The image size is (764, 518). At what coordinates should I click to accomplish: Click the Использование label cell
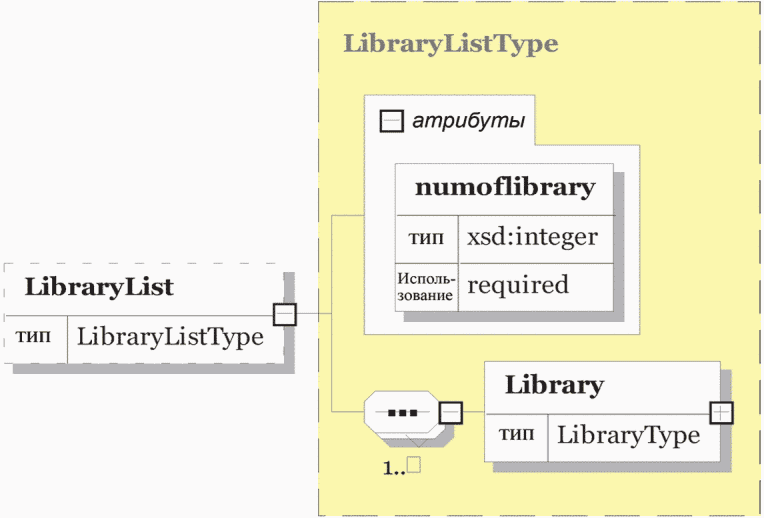426,287
